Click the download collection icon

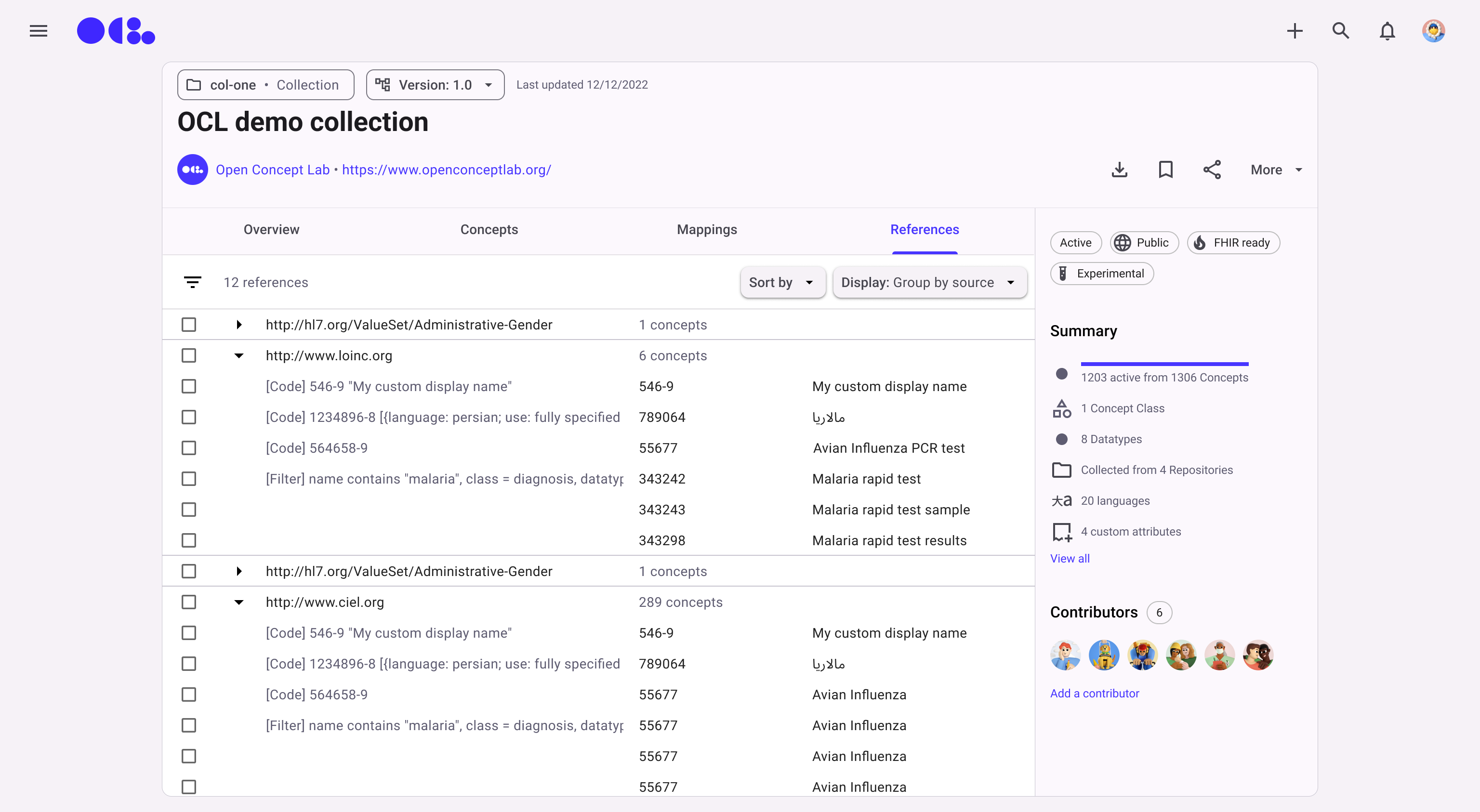tap(1119, 170)
